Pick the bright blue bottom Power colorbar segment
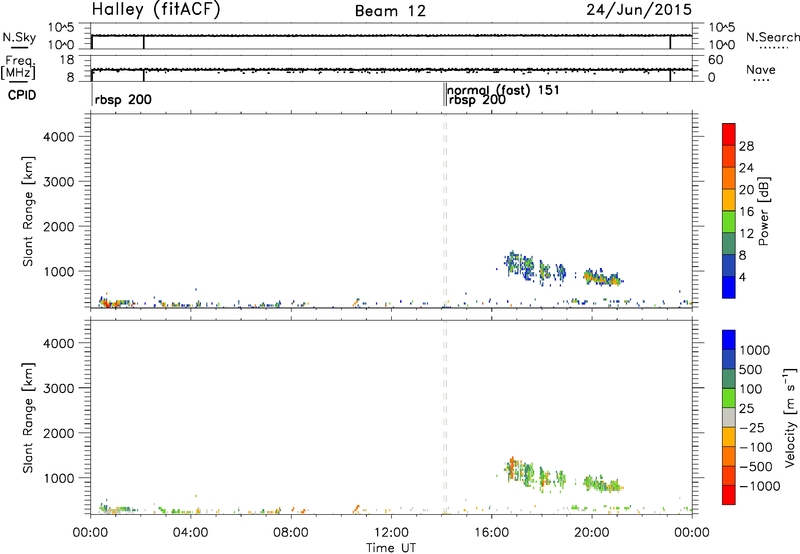800x554 pixels. (x=729, y=287)
